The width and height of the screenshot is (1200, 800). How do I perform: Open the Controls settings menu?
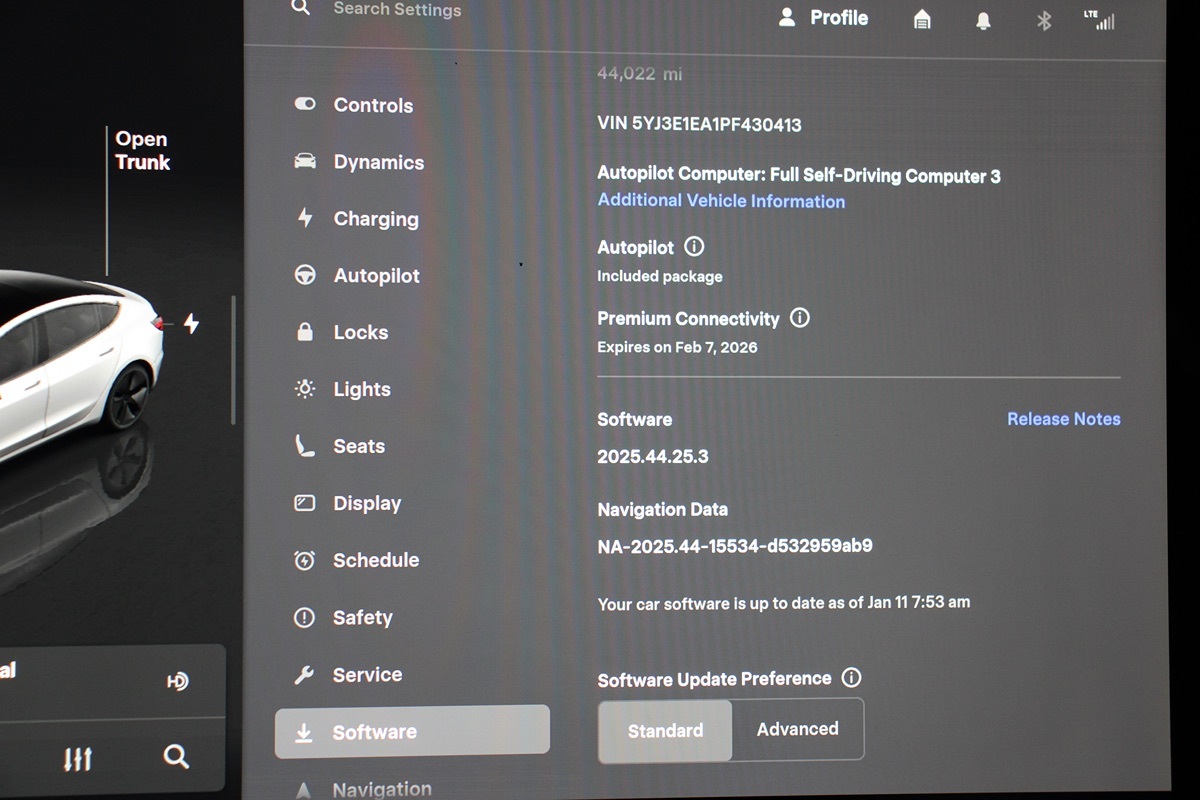coord(372,105)
